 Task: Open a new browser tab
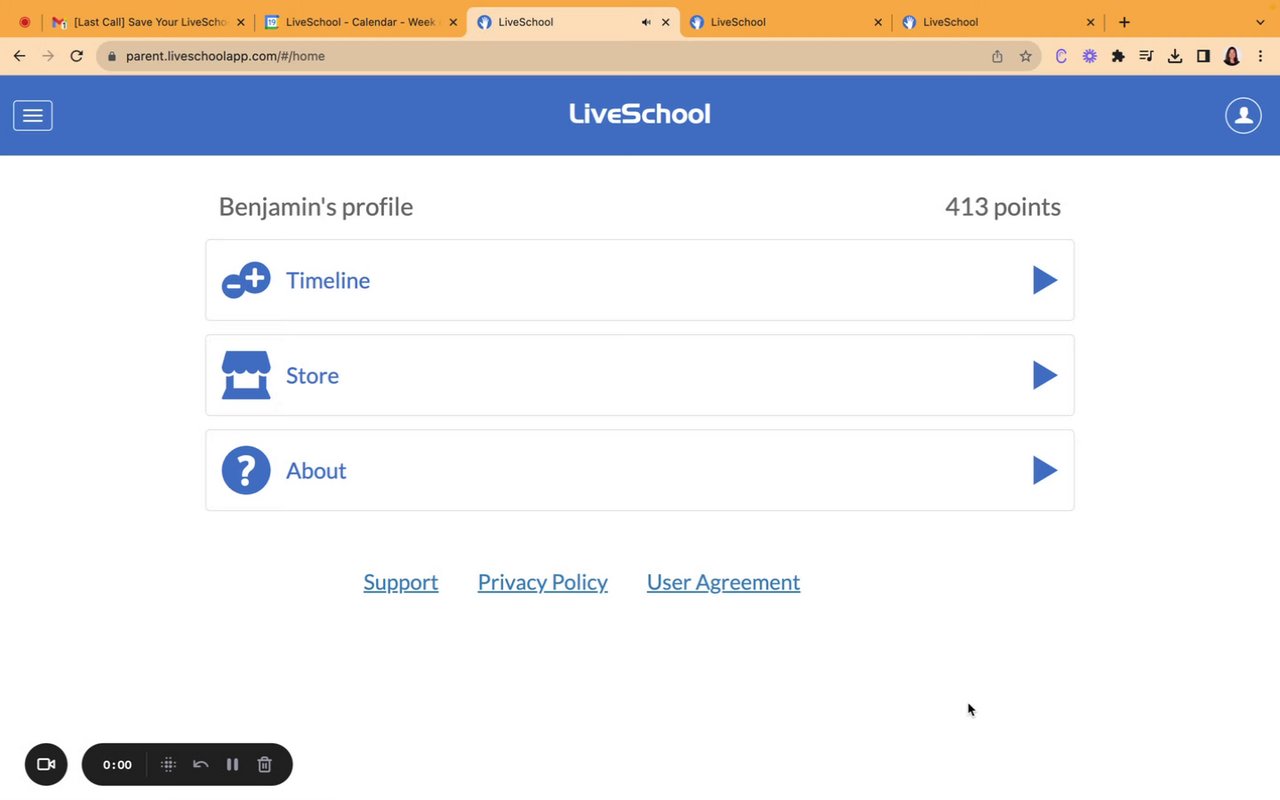[1124, 22]
